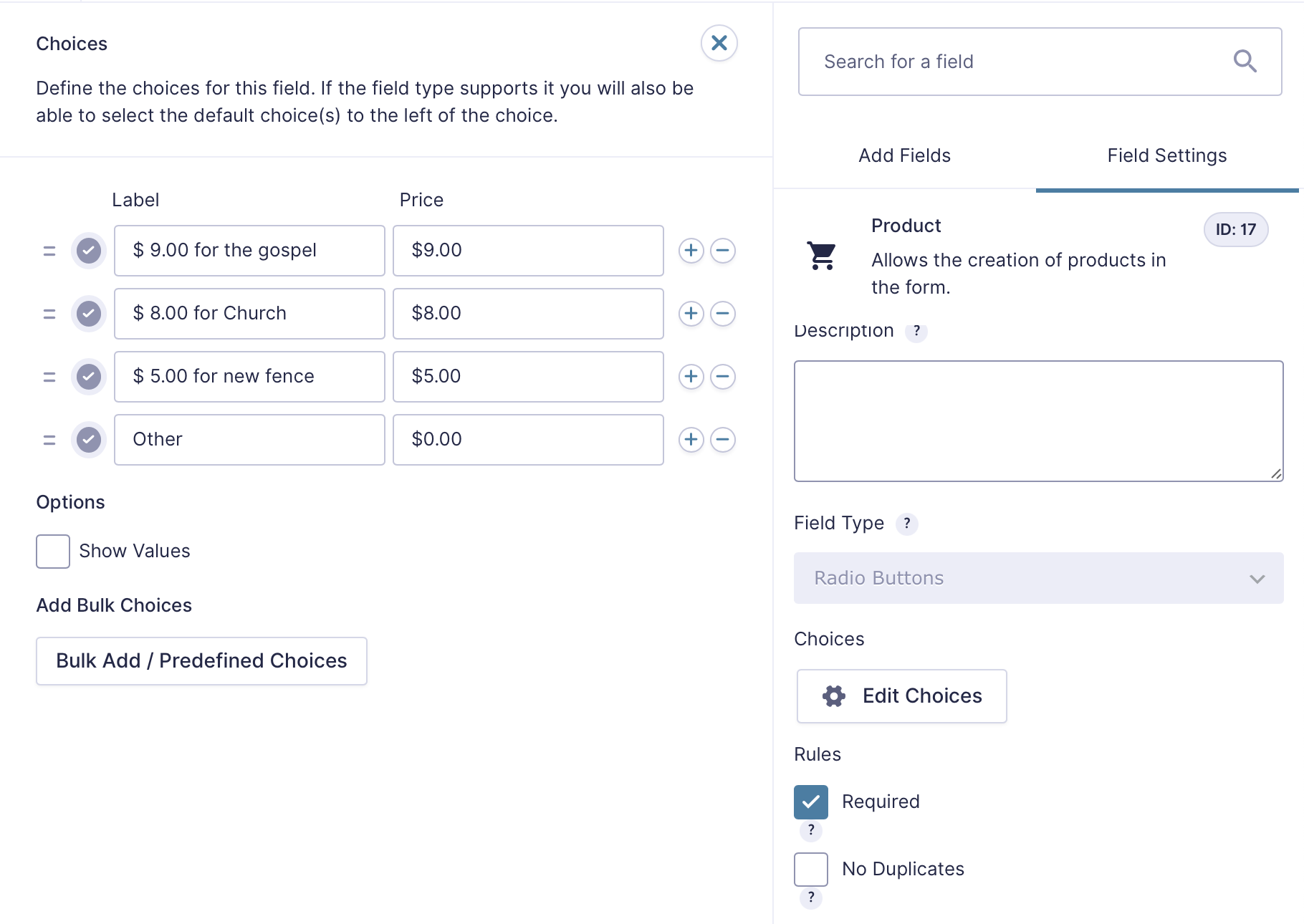Click the help icon next to Field Type

click(907, 524)
